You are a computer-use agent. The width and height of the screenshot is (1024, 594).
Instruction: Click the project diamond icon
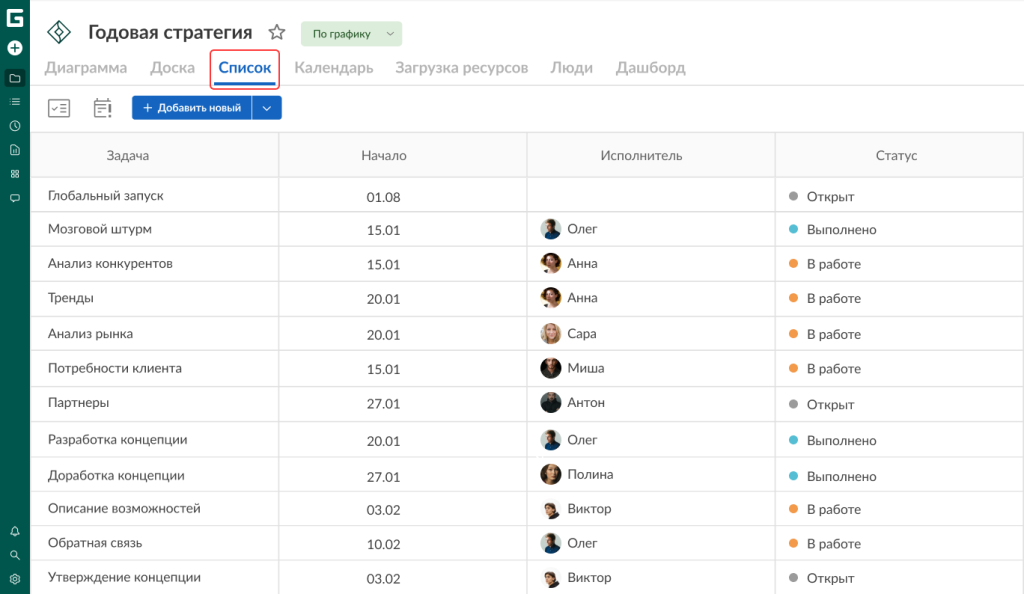pos(59,32)
